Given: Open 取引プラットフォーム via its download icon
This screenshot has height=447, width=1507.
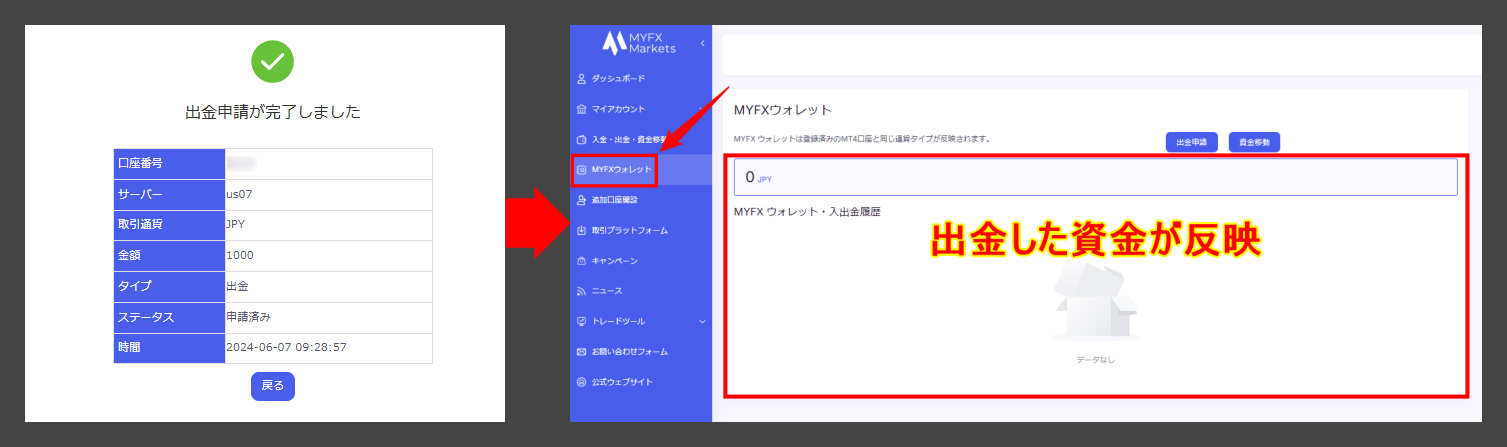Looking at the screenshot, I should point(582,230).
